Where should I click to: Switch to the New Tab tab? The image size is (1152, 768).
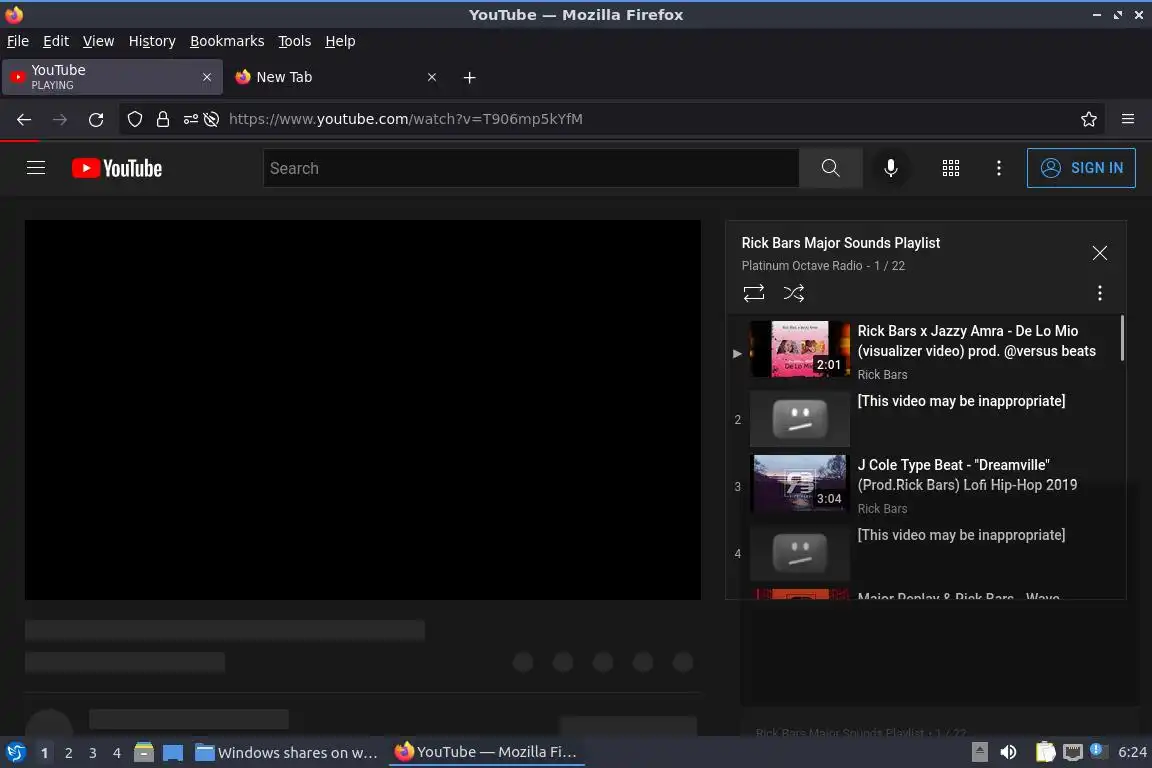pyautogui.click(x=336, y=77)
